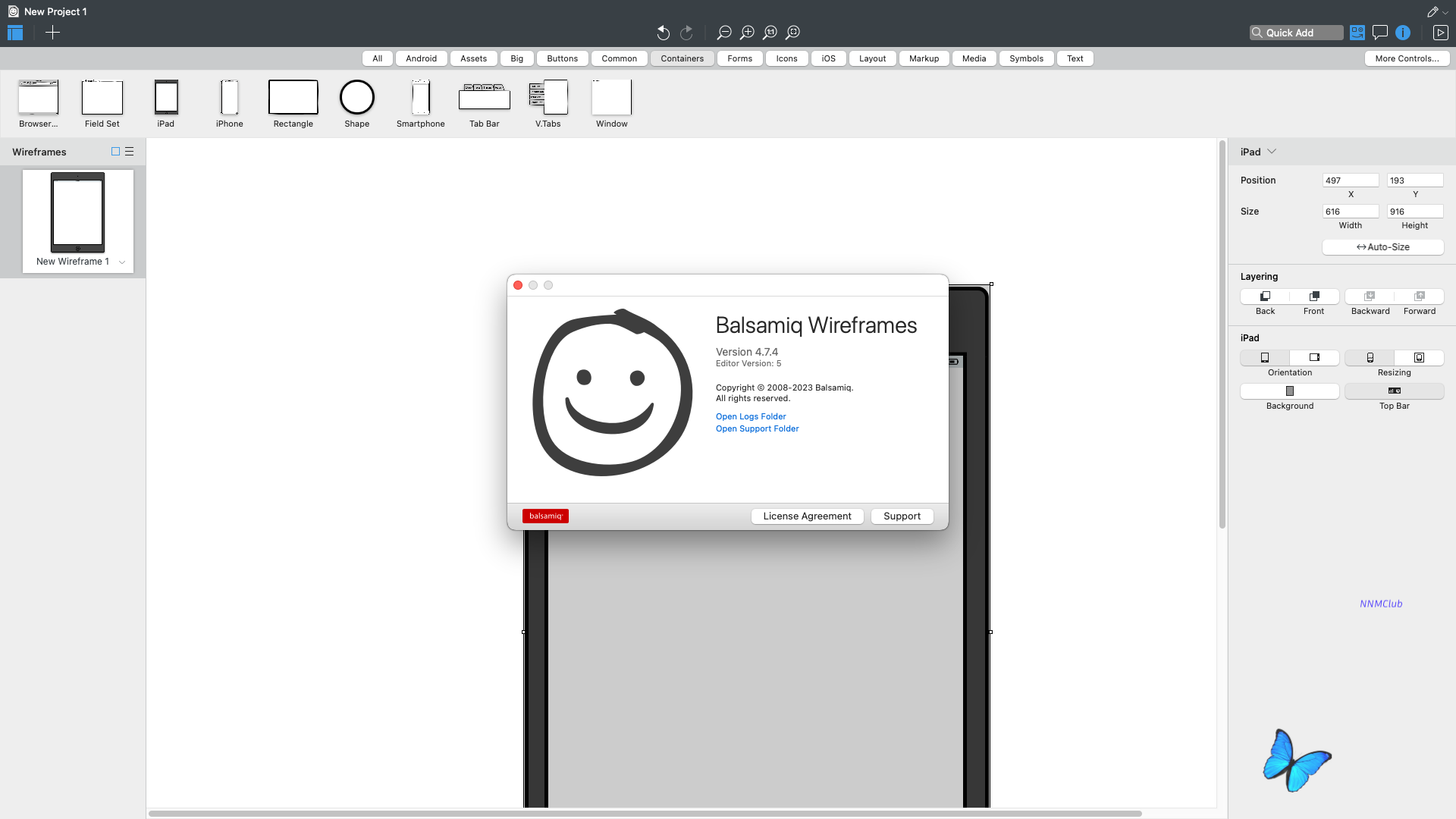Click the Position X field
The width and height of the screenshot is (1456, 819).
(x=1351, y=180)
